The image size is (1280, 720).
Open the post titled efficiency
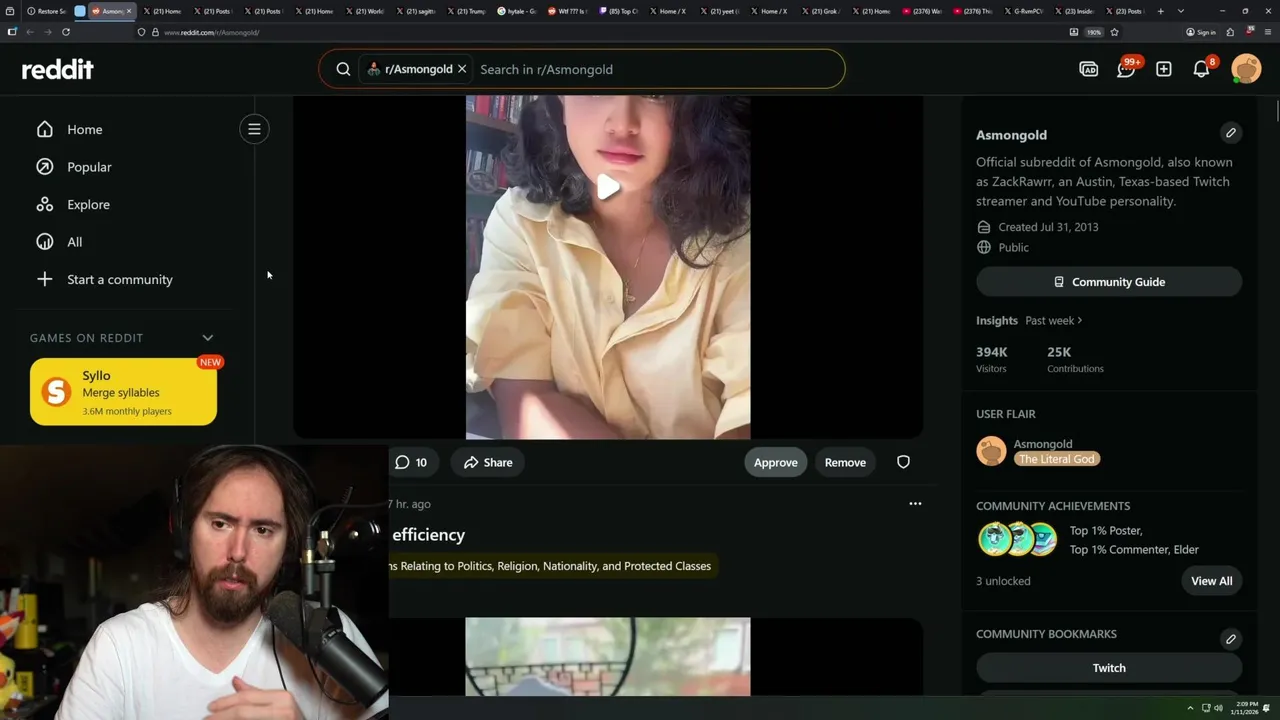point(428,535)
